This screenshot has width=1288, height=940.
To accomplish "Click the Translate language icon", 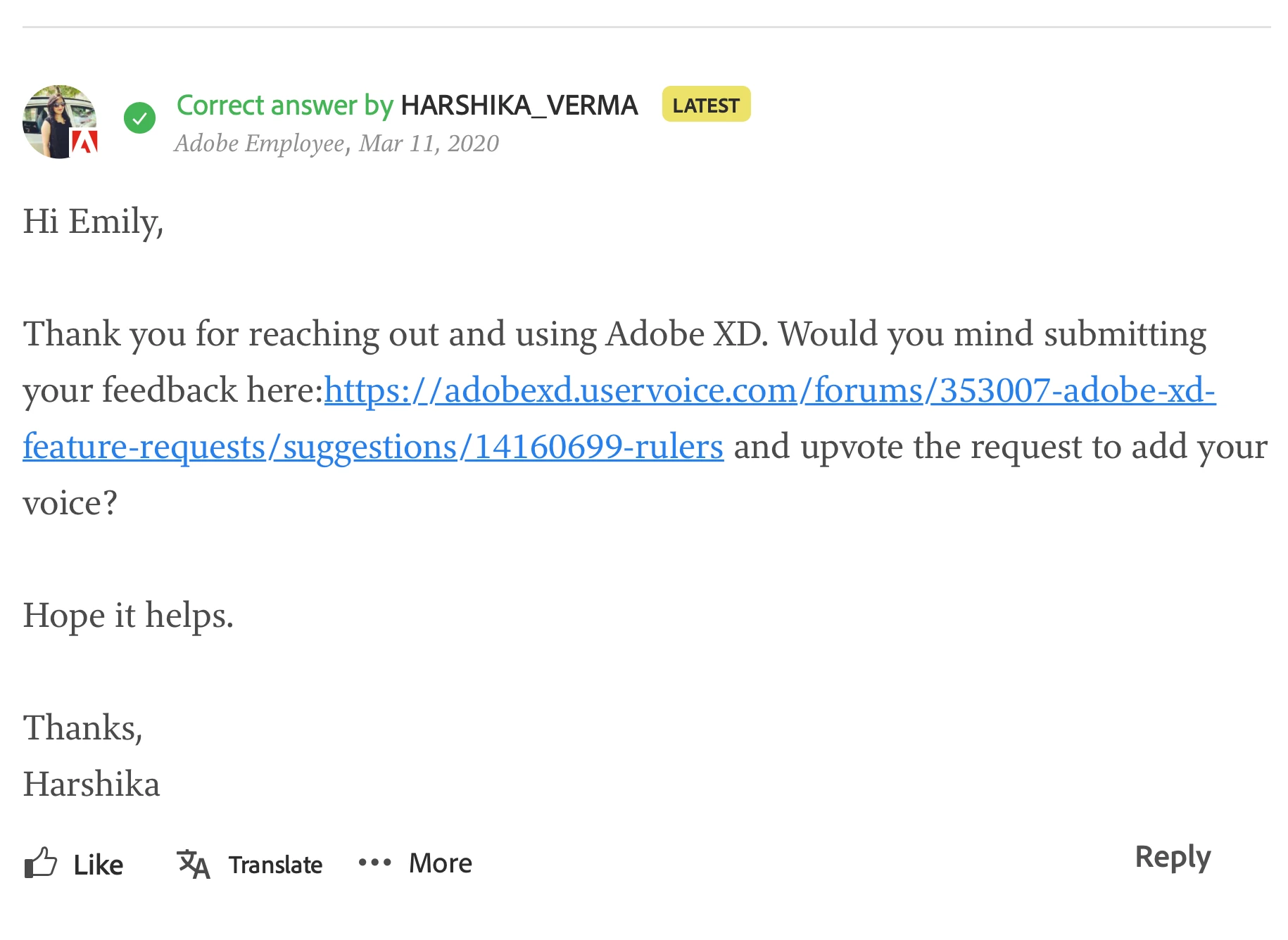I will (193, 864).
